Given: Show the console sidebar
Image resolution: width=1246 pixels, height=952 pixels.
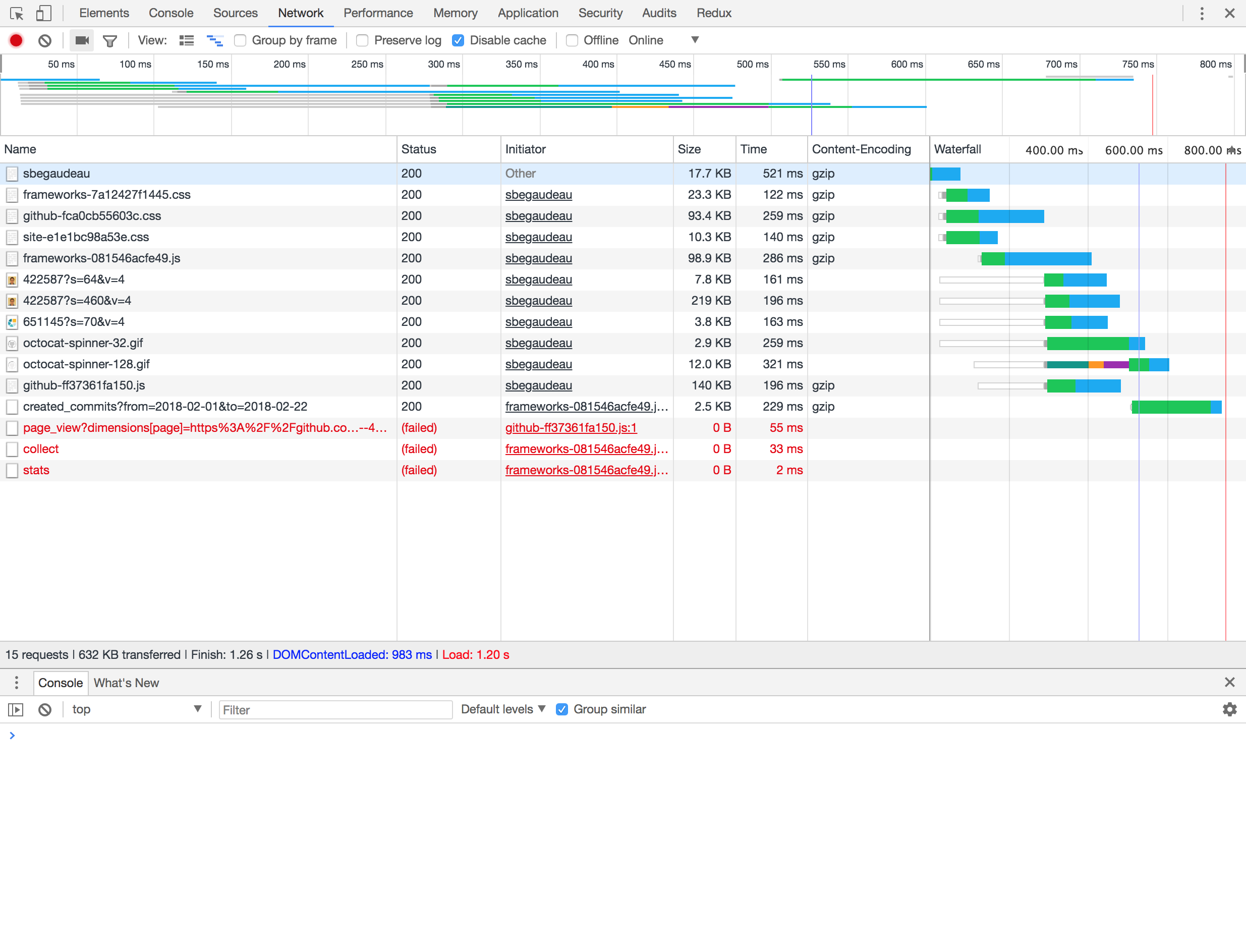Looking at the screenshot, I should [x=16, y=709].
